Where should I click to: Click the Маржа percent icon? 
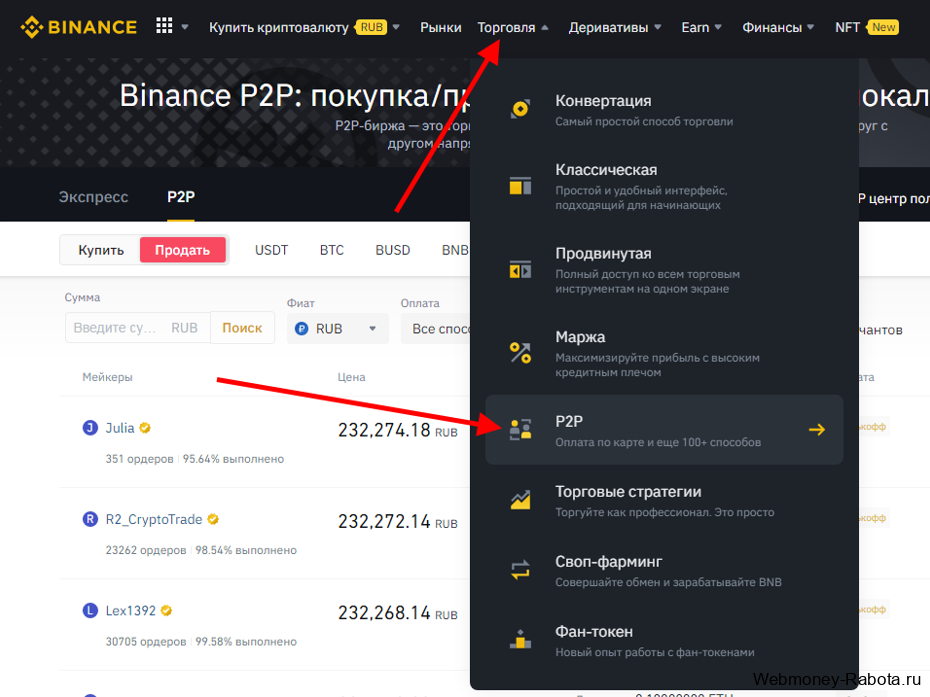click(x=520, y=353)
